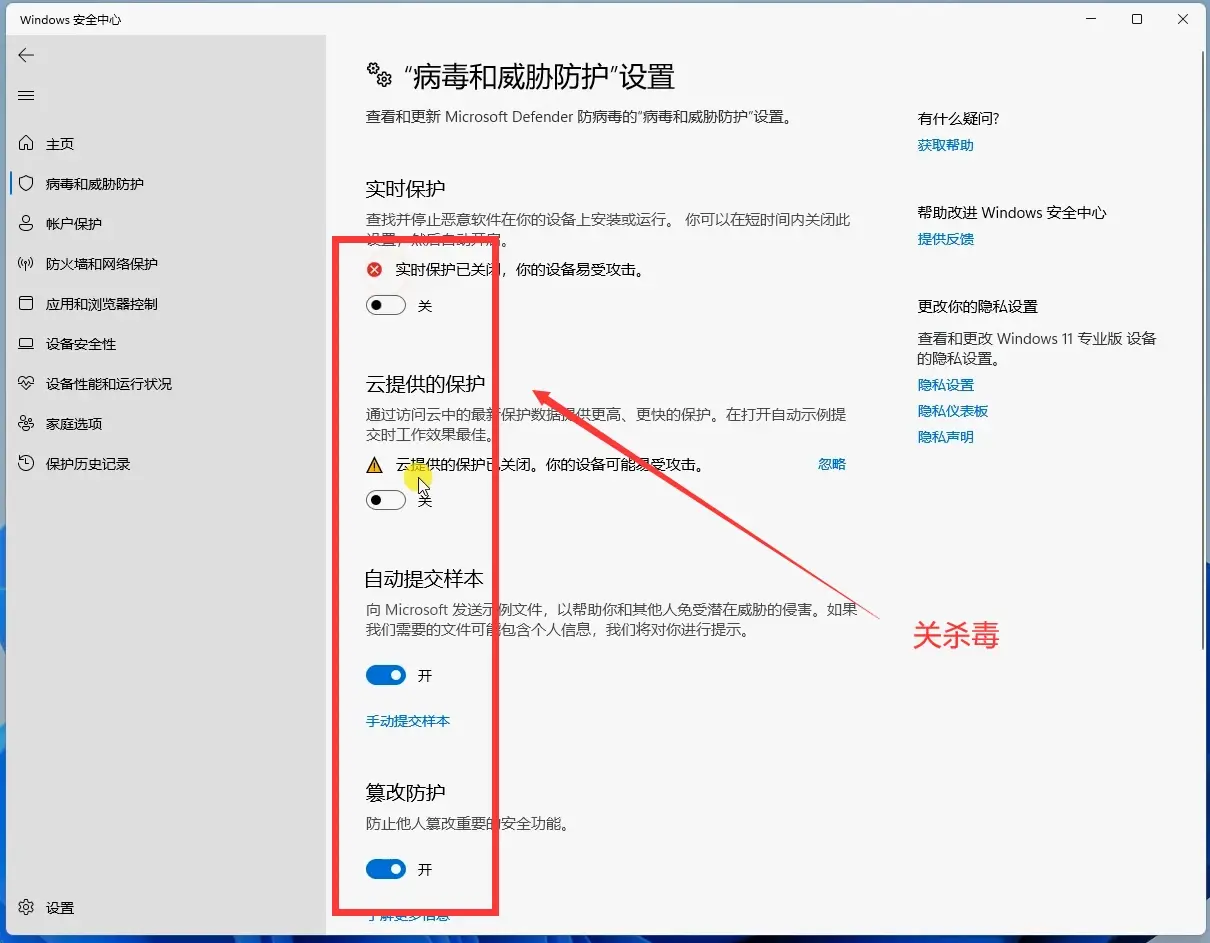Click the 篡改防护 heading
This screenshot has height=943, width=1210.
[405, 793]
